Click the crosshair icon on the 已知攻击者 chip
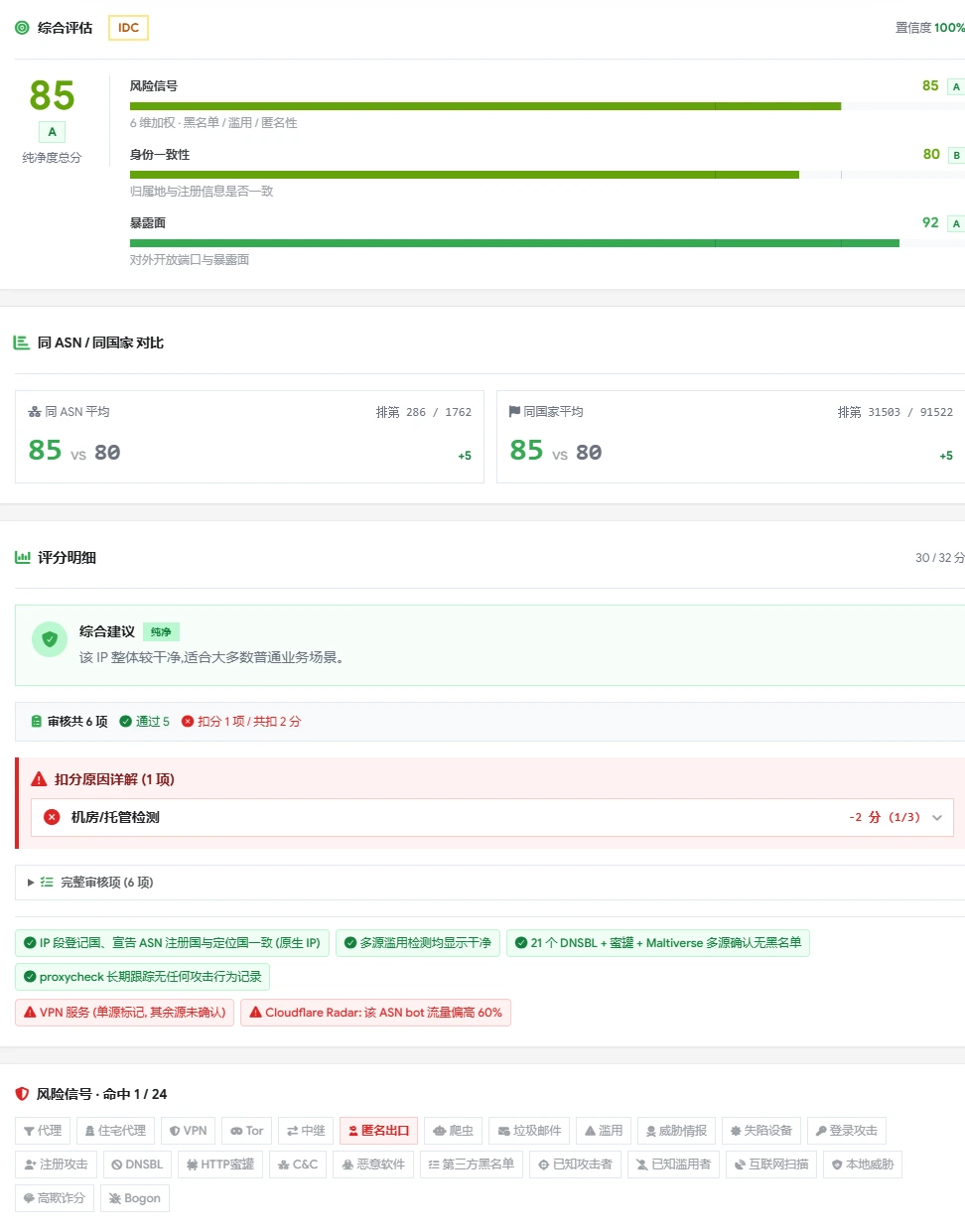The width and height of the screenshot is (965, 1232). click(544, 1164)
